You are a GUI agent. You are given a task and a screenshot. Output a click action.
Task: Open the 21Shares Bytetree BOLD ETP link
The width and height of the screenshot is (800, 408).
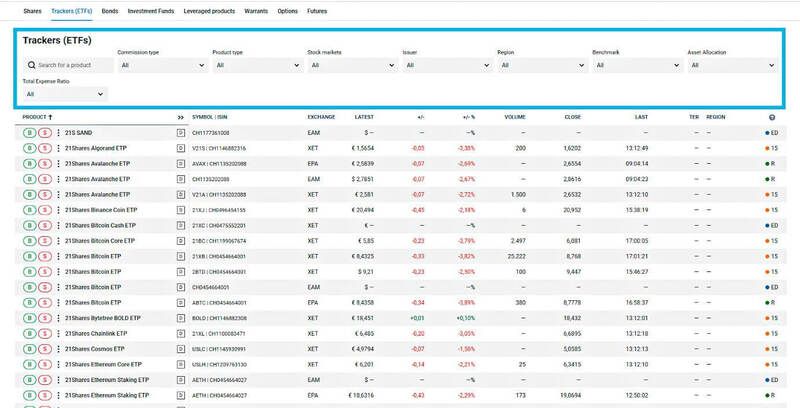103,318
